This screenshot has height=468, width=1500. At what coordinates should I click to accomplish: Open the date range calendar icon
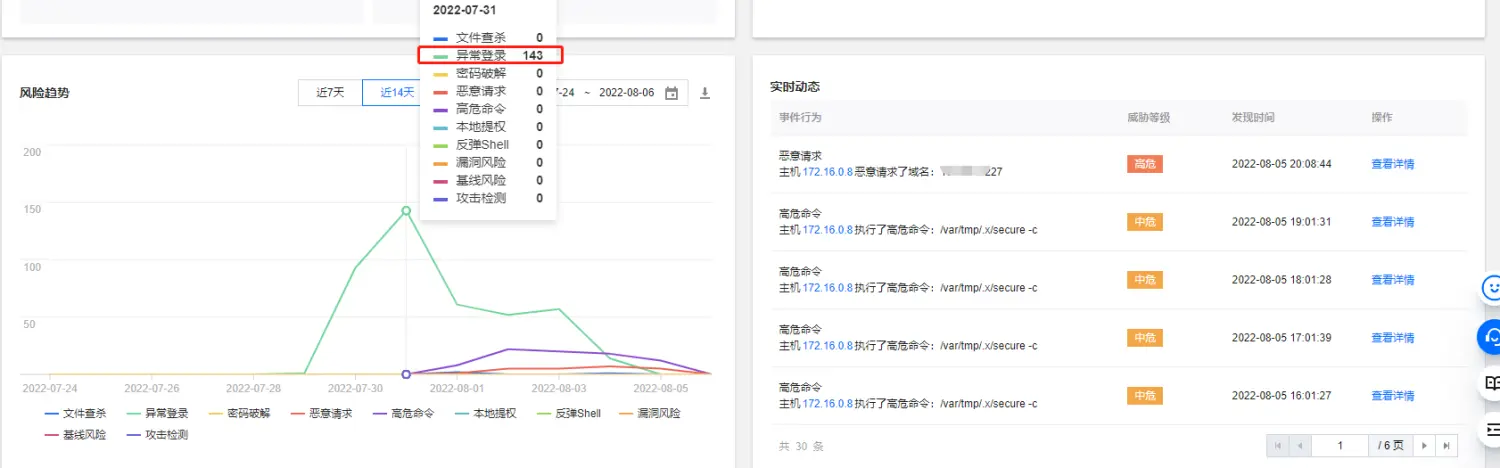pyautogui.click(x=672, y=93)
